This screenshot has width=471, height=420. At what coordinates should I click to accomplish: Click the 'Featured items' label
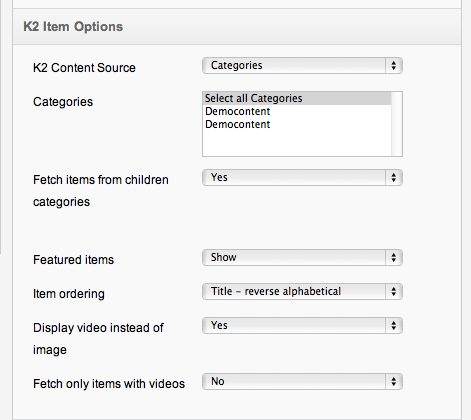point(73,260)
